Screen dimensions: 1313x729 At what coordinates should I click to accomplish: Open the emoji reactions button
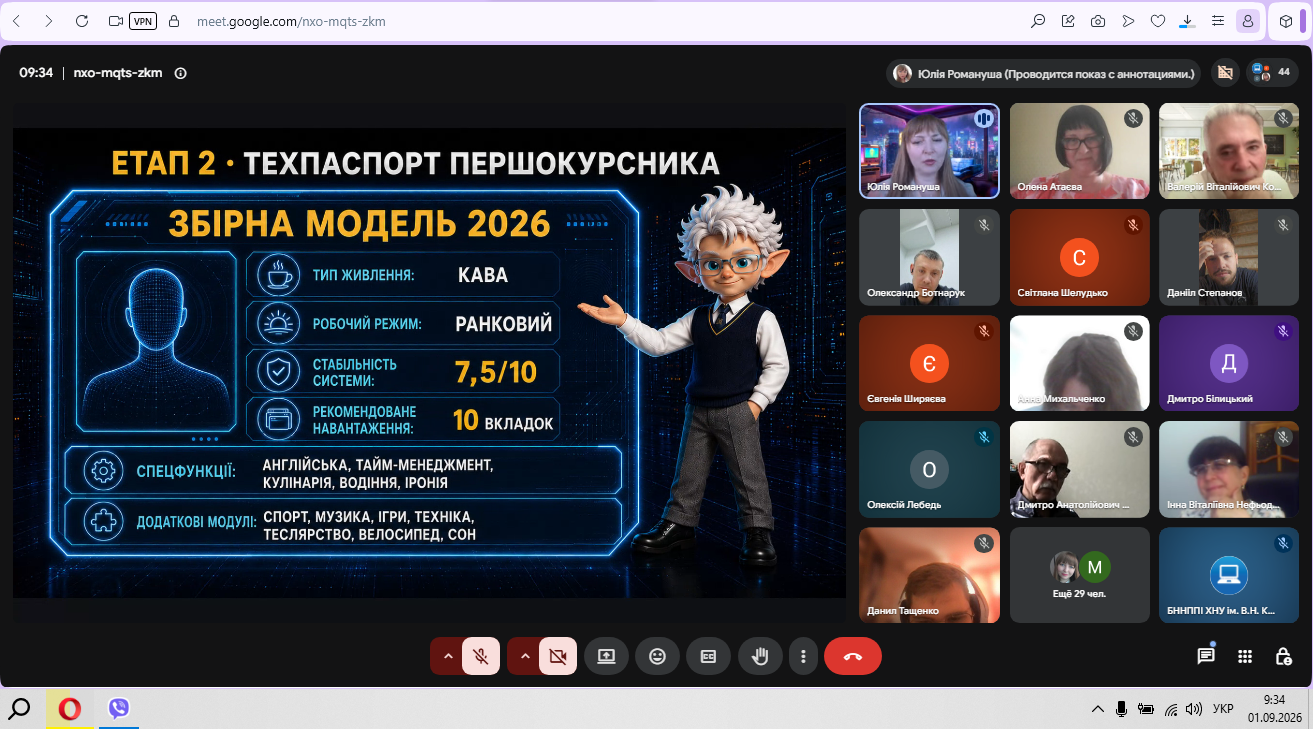coord(657,656)
